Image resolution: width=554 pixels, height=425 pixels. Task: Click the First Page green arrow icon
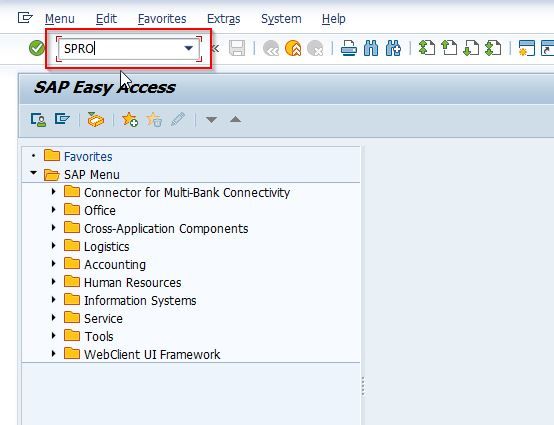pyautogui.click(x=427, y=48)
